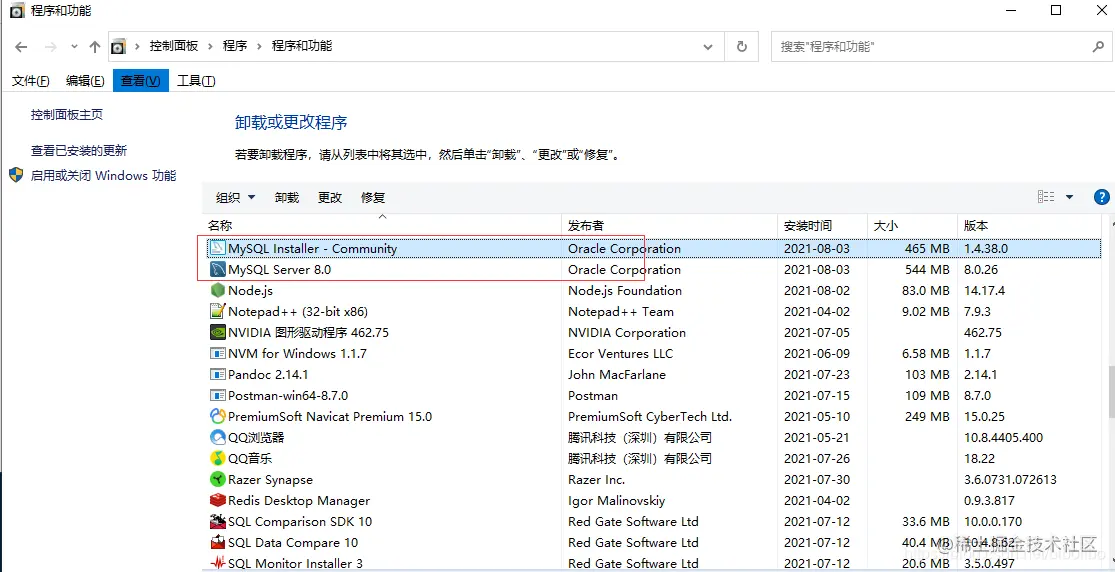Click the MySQL Installer - Community program icon
1115x572 pixels.
coord(218,249)
